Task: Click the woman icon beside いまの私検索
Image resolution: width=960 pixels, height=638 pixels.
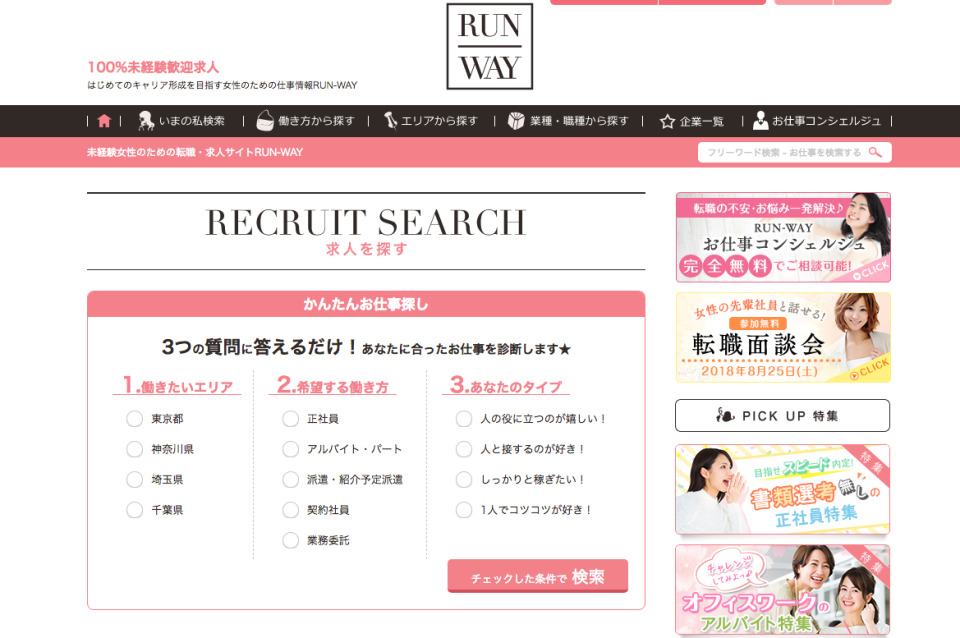Action: point(146,121)
